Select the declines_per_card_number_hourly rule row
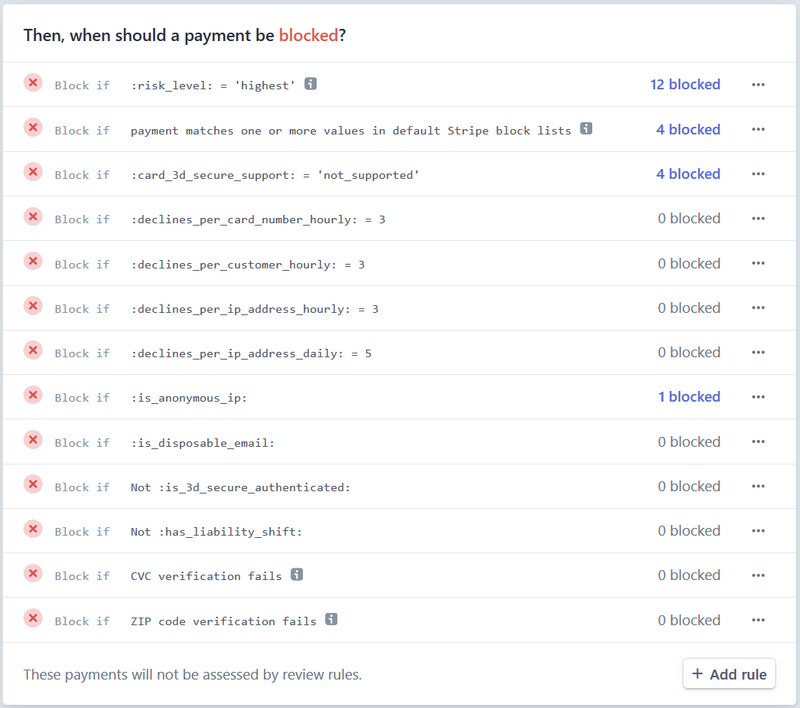This screenshot has width=800, height=708. (399, 219)
